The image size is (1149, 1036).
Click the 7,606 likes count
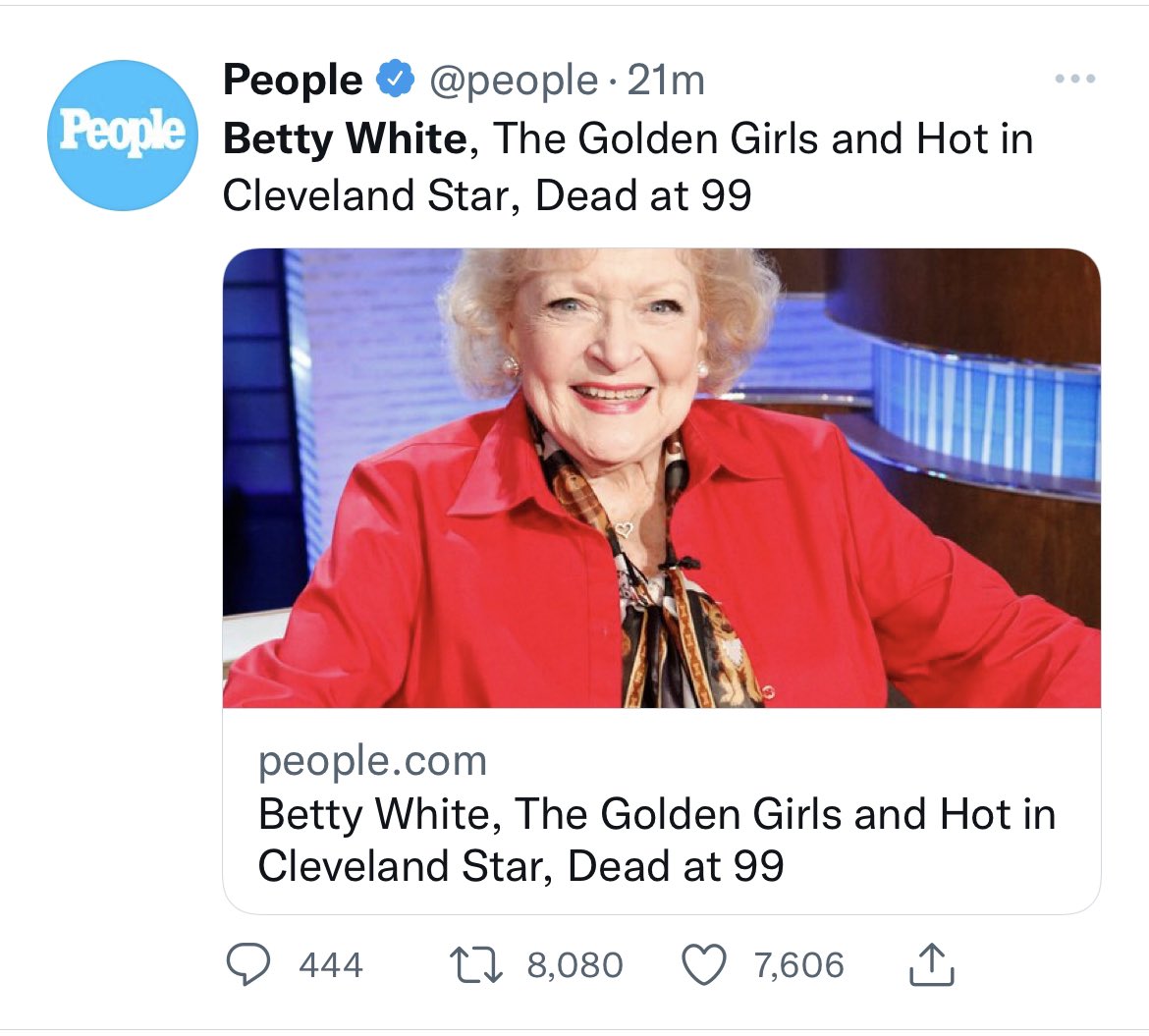pos(798,965)
